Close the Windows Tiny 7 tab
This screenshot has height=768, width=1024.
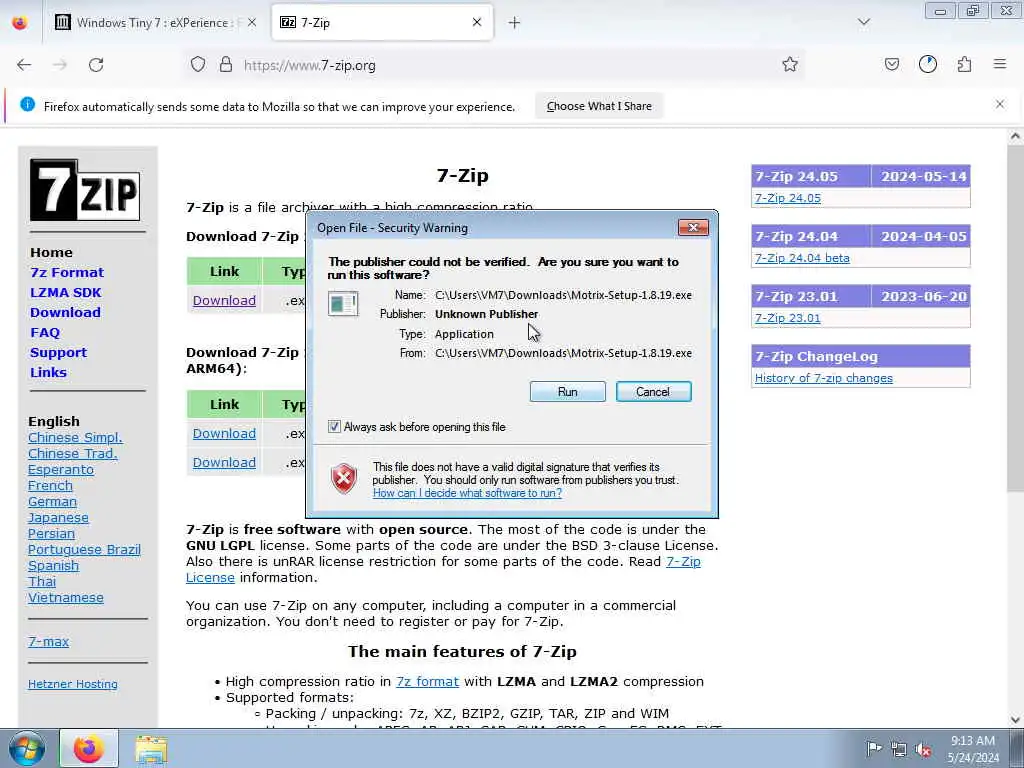[252, 23]
